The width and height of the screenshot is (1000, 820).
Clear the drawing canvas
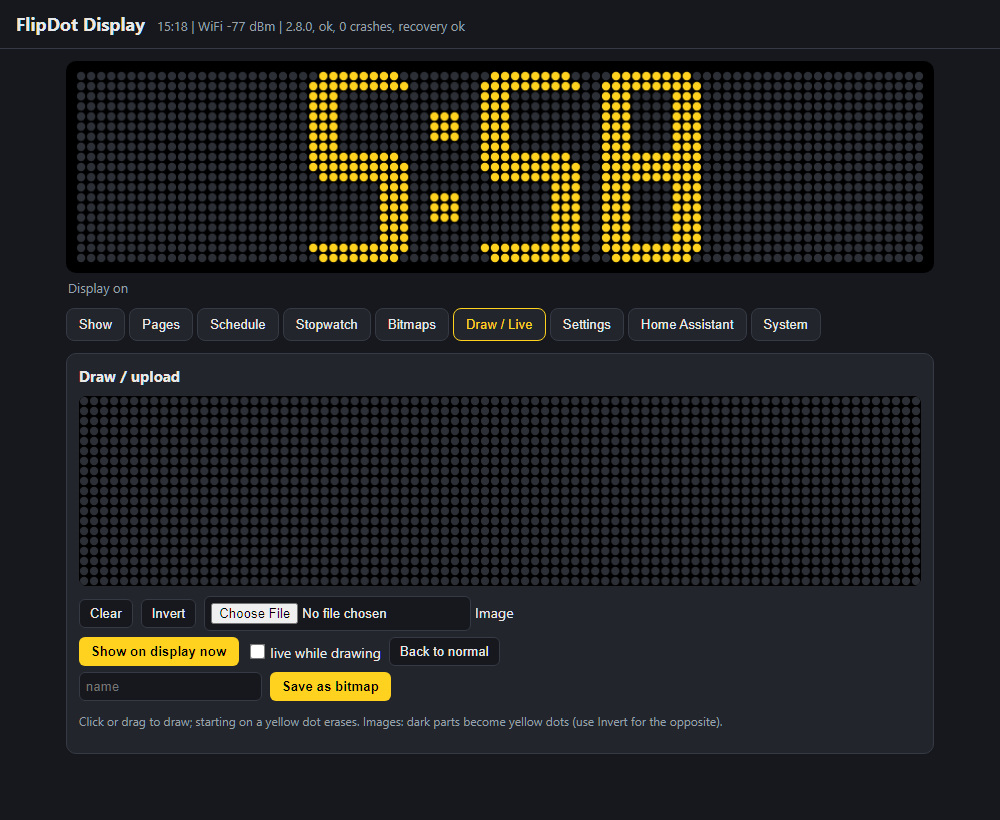pos(106,613)
